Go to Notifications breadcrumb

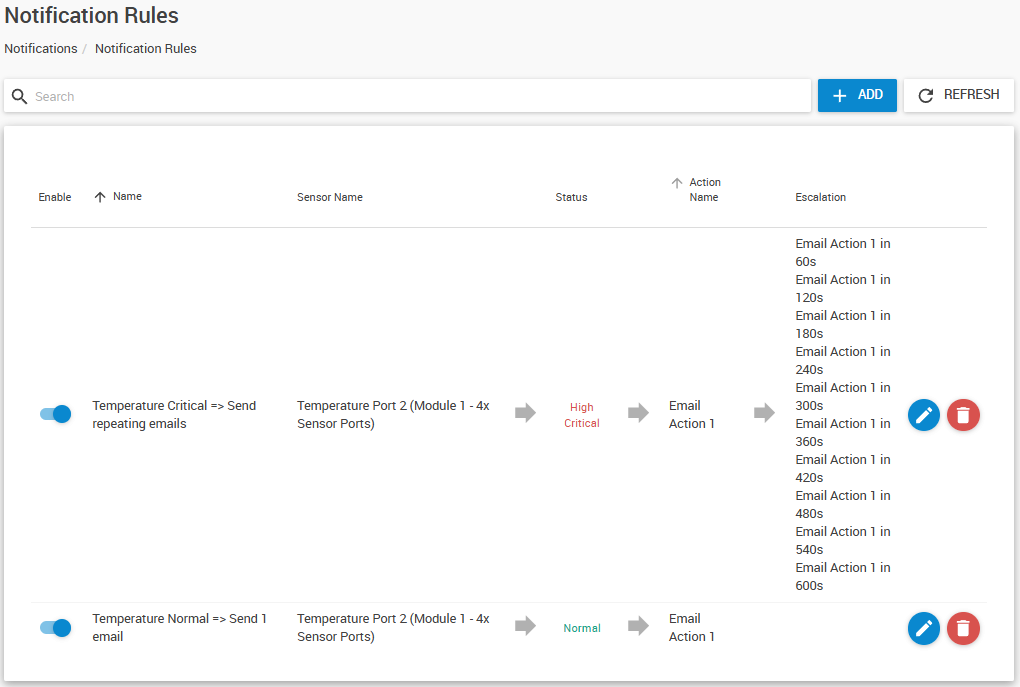point(41,48)
